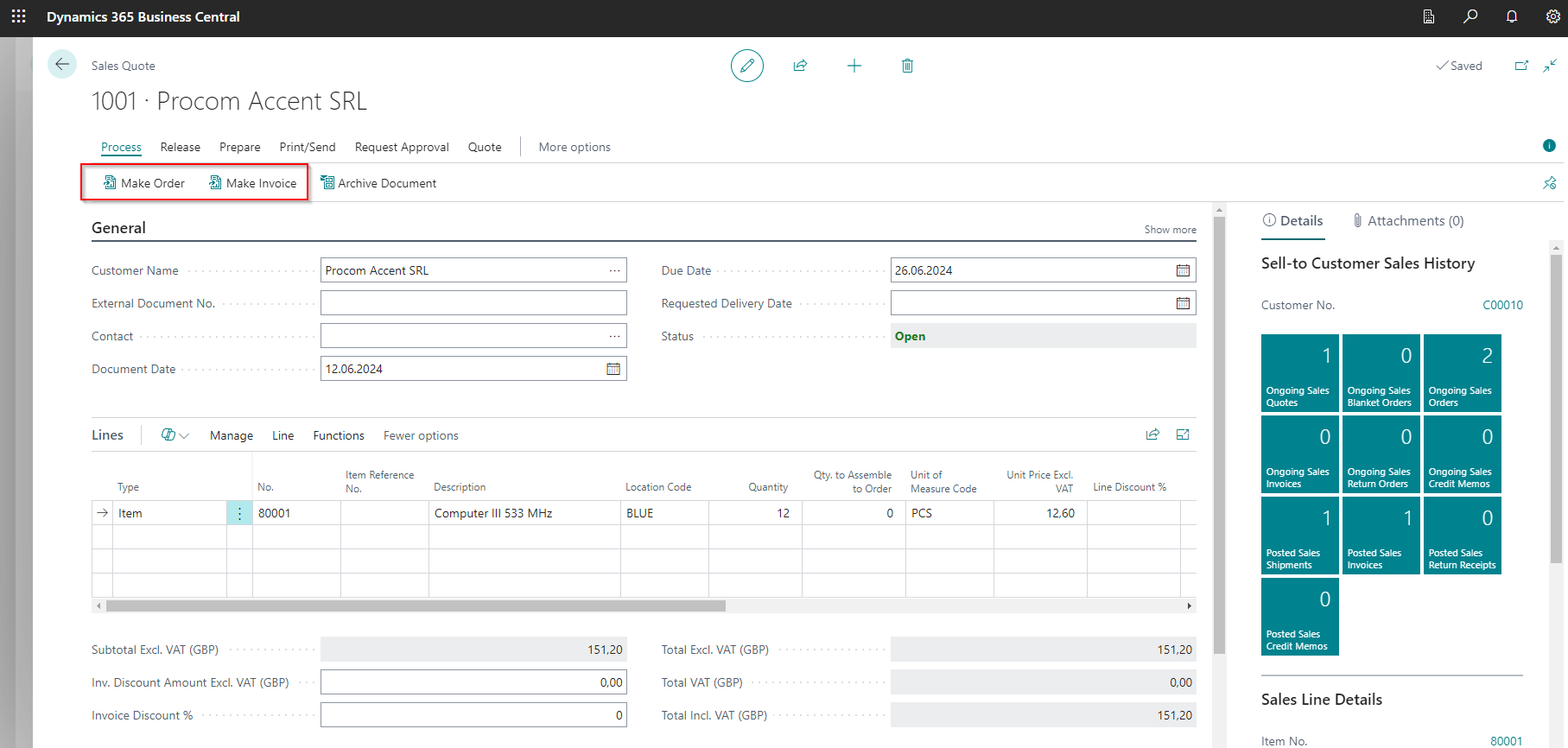Open the app launcher waffle menu
The image size is (1568, 748).
pos(18,16)
